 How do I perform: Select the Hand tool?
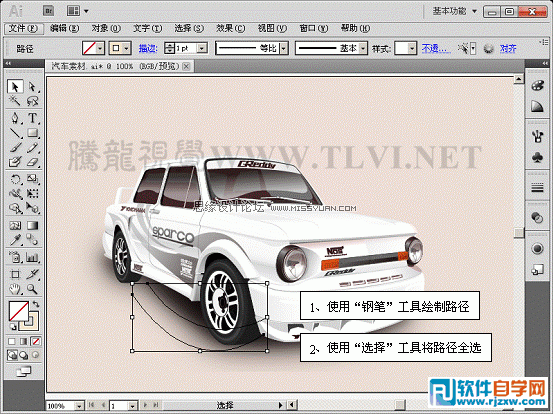pos(15,289)
